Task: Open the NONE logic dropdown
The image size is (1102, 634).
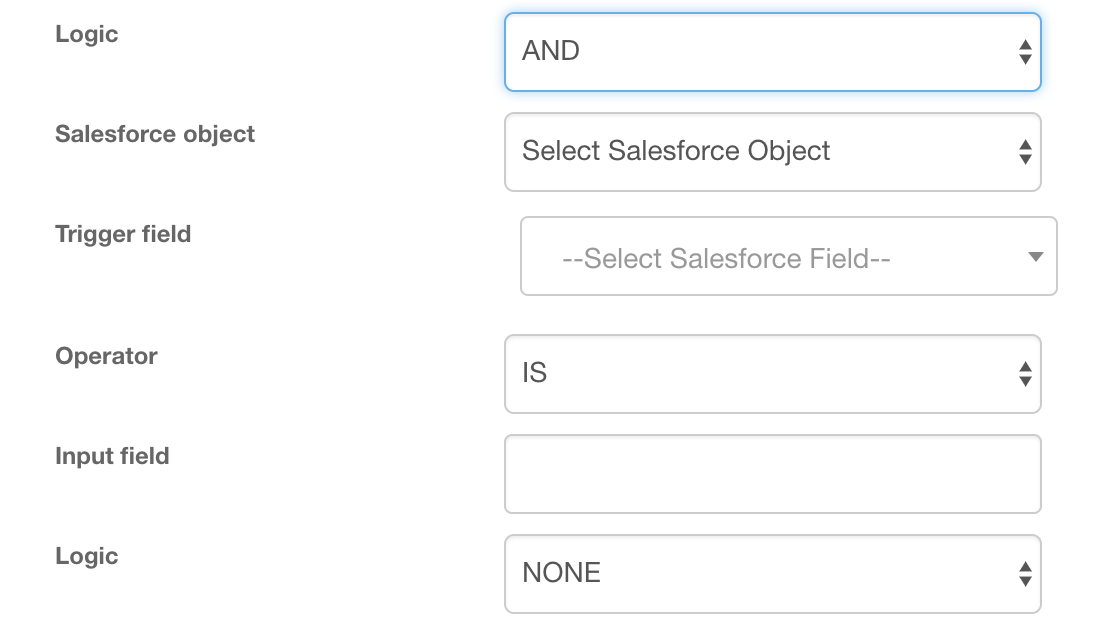Action: 772,574
